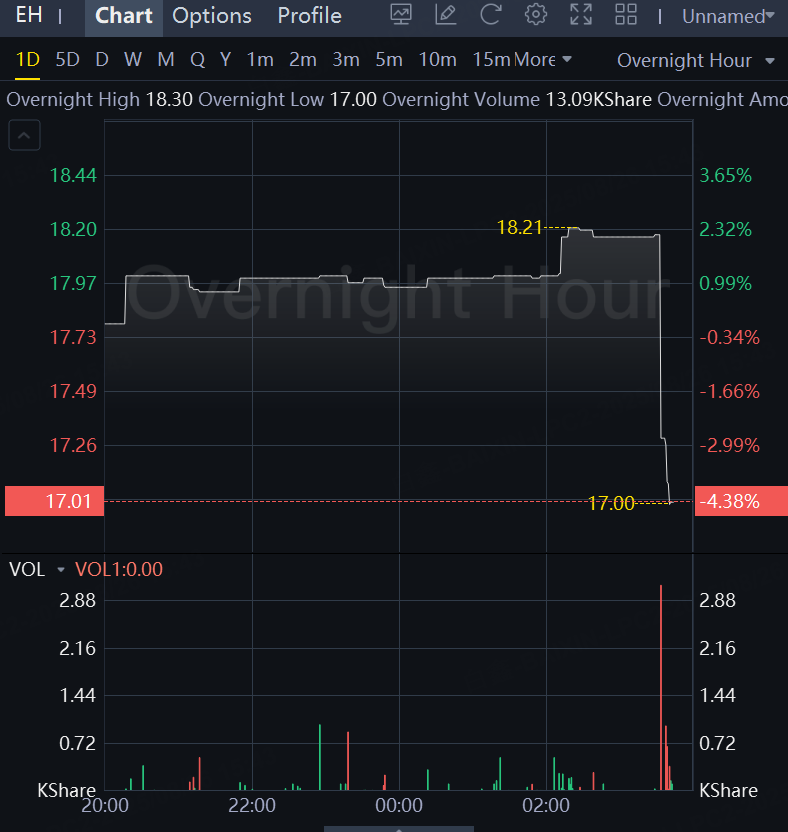Click the EH ticker symbol
The height and width of the screenshot is (832, 788).
(x=29, y=15)
